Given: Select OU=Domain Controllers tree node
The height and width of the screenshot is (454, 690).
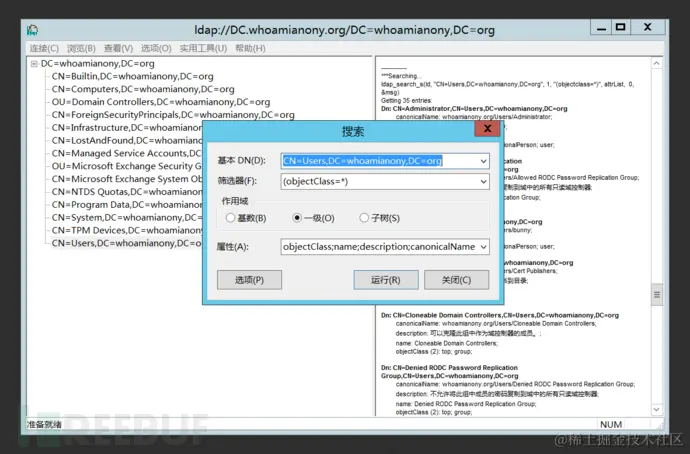Looking at the screenshot, I should (161, 102).
